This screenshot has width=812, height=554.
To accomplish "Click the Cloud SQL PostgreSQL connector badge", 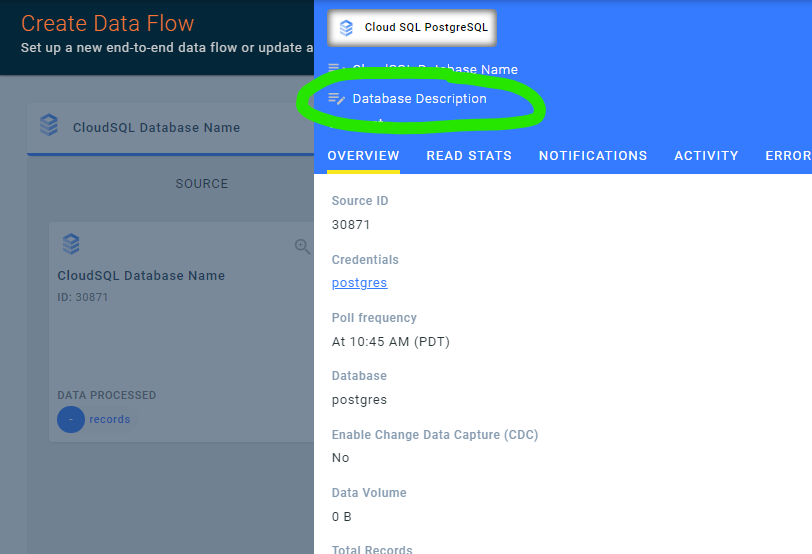I will coord(412,27).
